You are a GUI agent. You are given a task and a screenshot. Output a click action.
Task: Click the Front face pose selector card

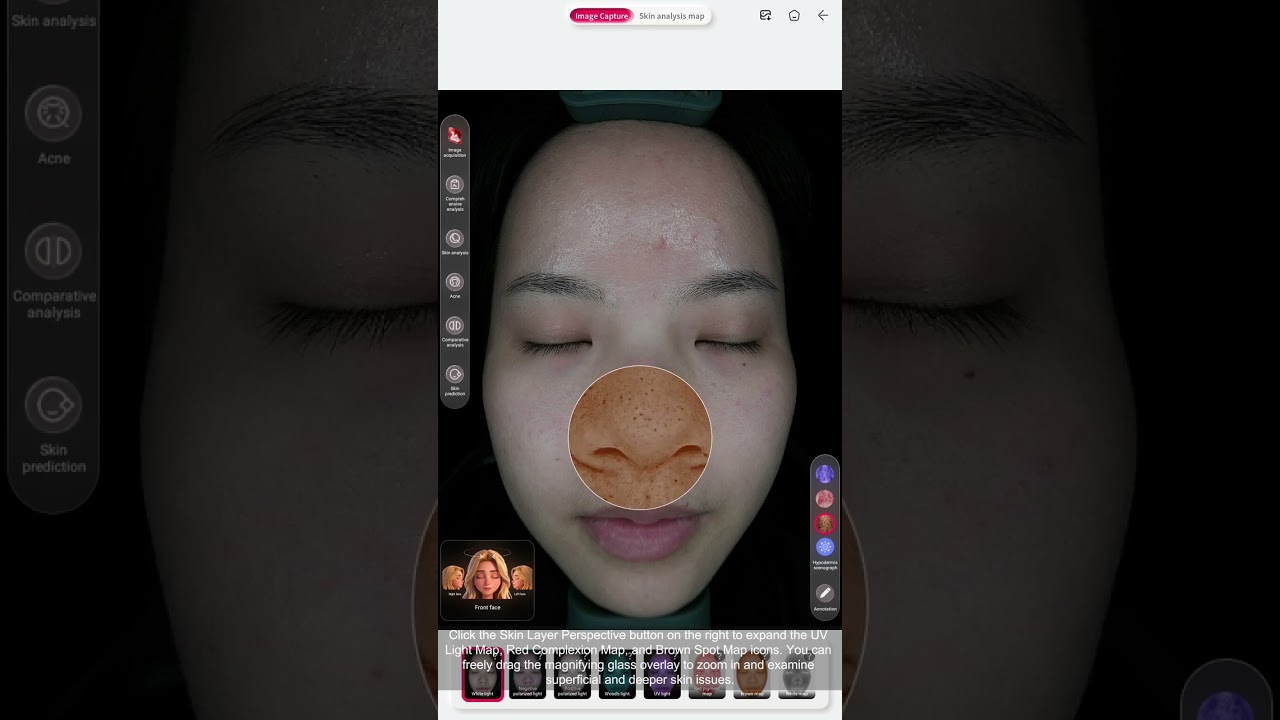coord(487,581)
